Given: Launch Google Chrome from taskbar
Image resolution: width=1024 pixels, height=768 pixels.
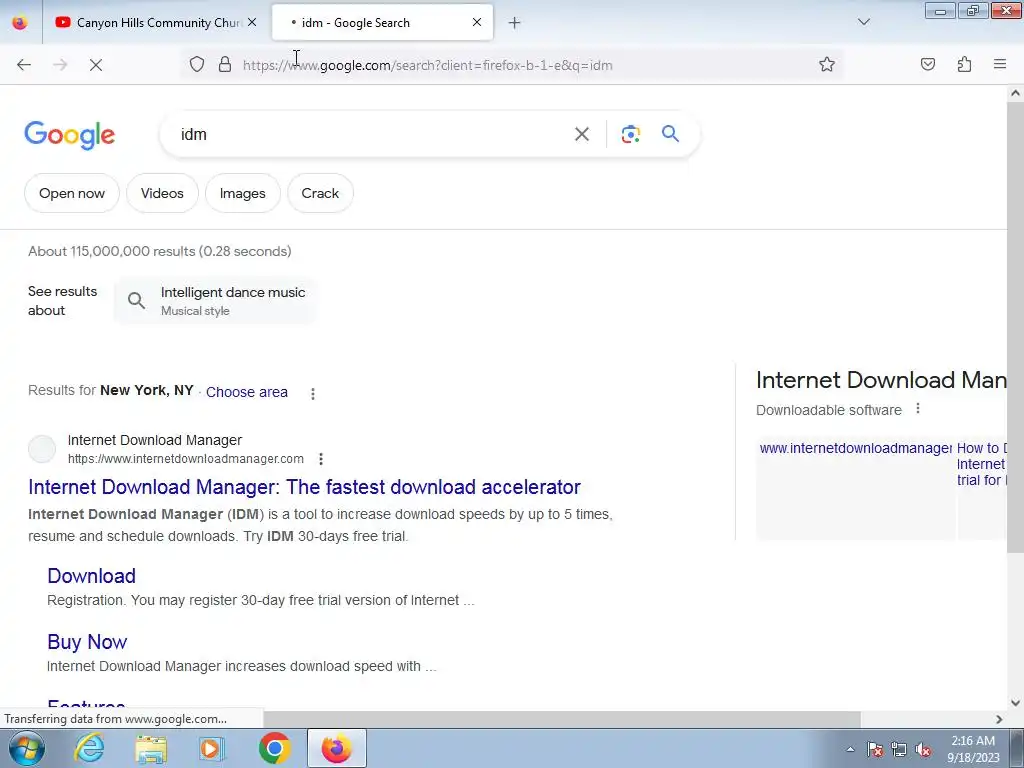Looking at the screenshot, I should point(274,748).
